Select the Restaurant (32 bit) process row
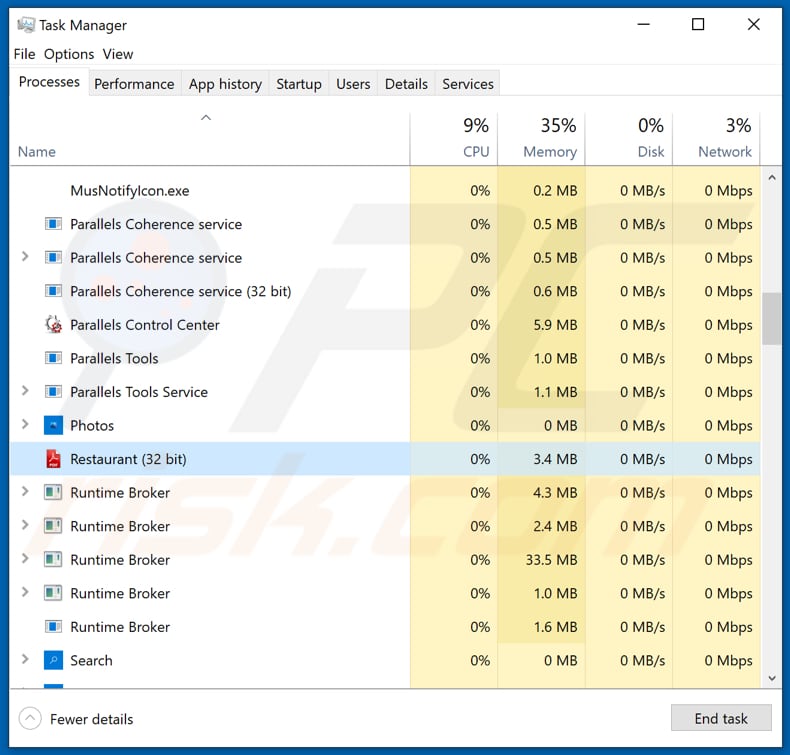Viewport: 790px width, 755px height. 385,459
